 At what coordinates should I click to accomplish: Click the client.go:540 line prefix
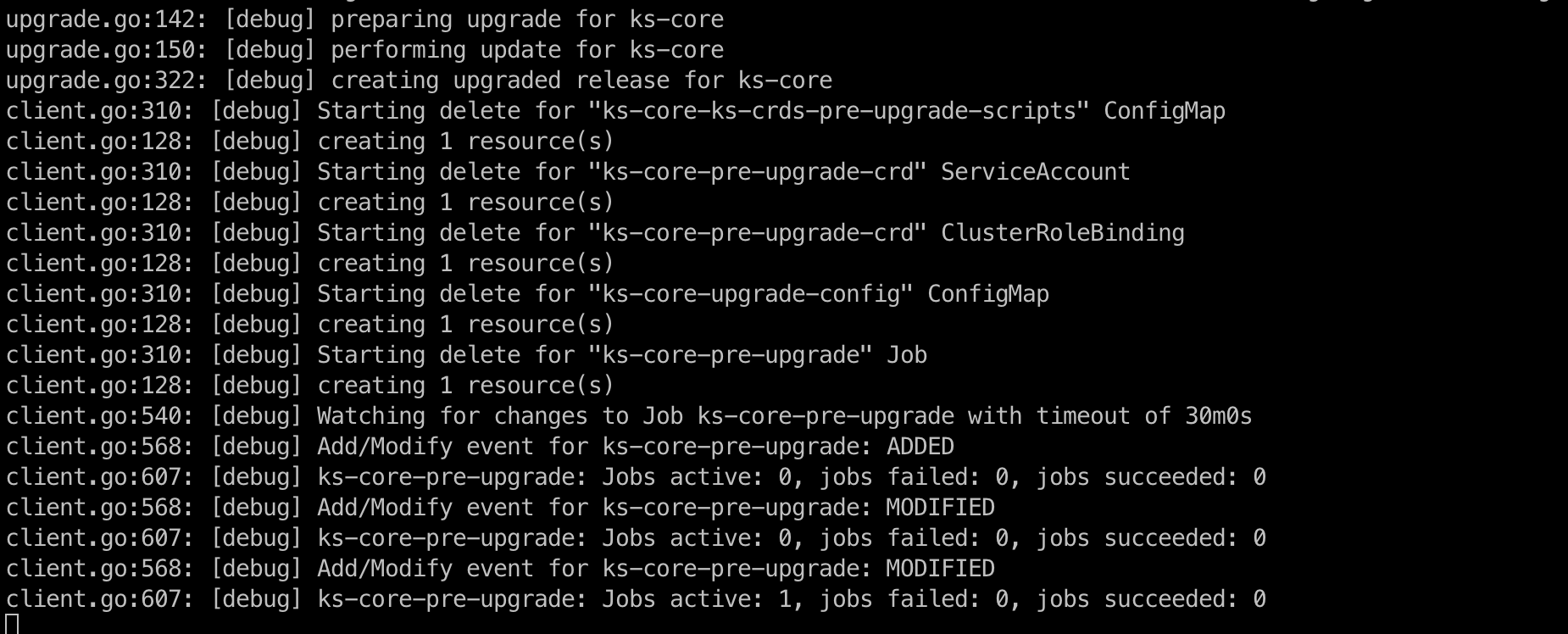(100, 416)
